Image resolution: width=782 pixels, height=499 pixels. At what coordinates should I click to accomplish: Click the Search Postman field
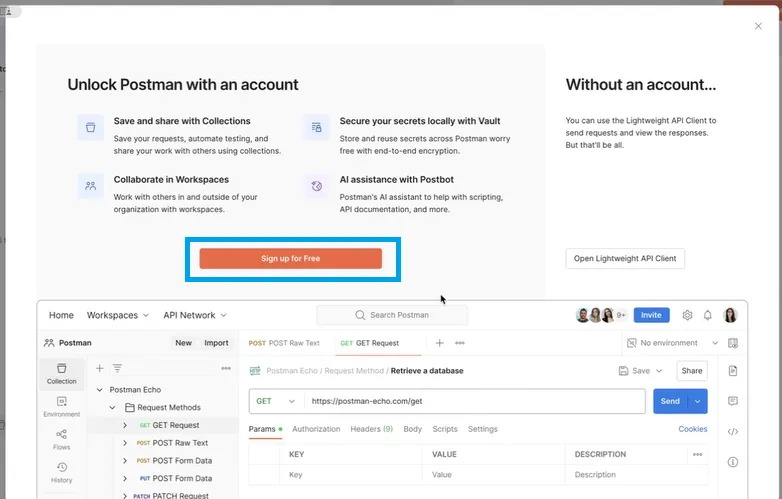(392, 315)
